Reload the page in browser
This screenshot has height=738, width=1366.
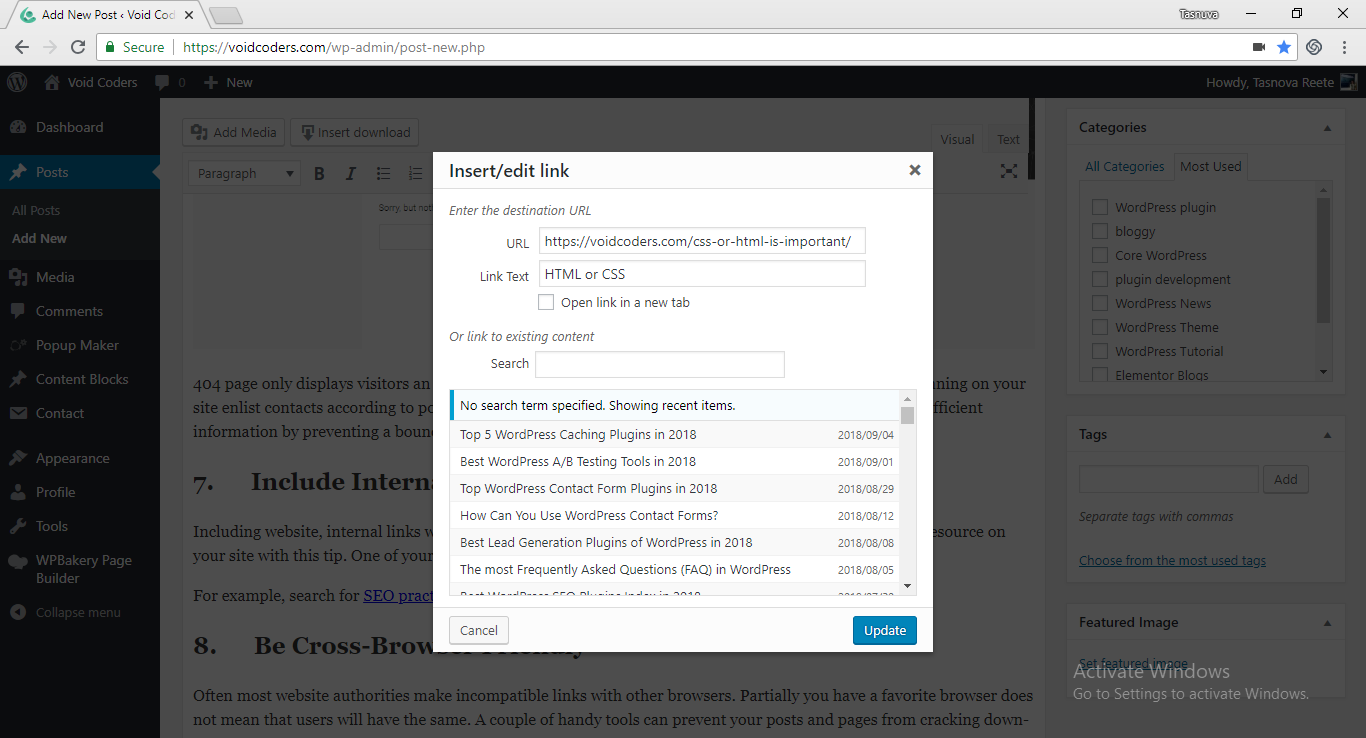pos(78,47)
